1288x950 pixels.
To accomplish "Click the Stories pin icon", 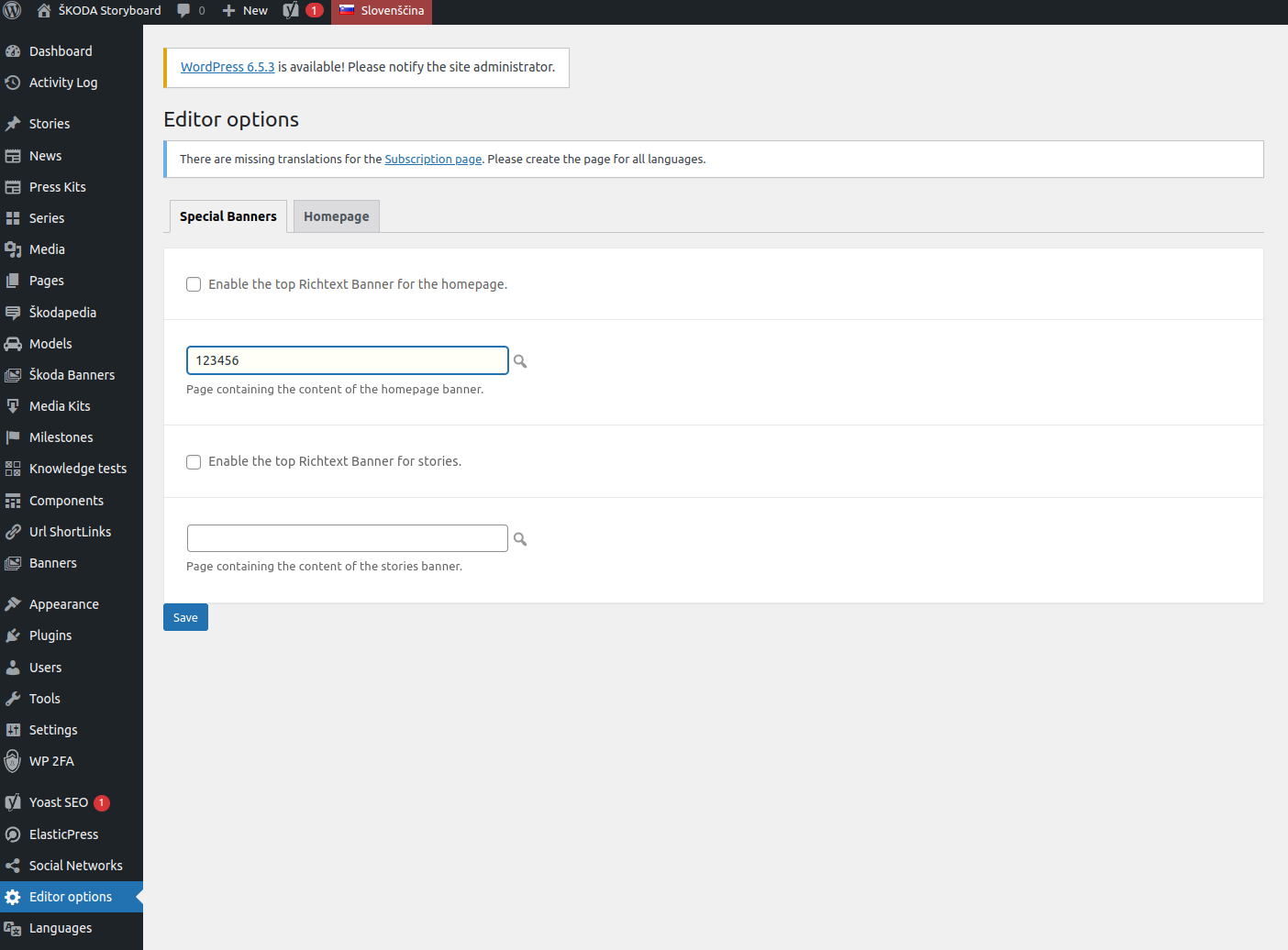I will (x=13, y=124).
